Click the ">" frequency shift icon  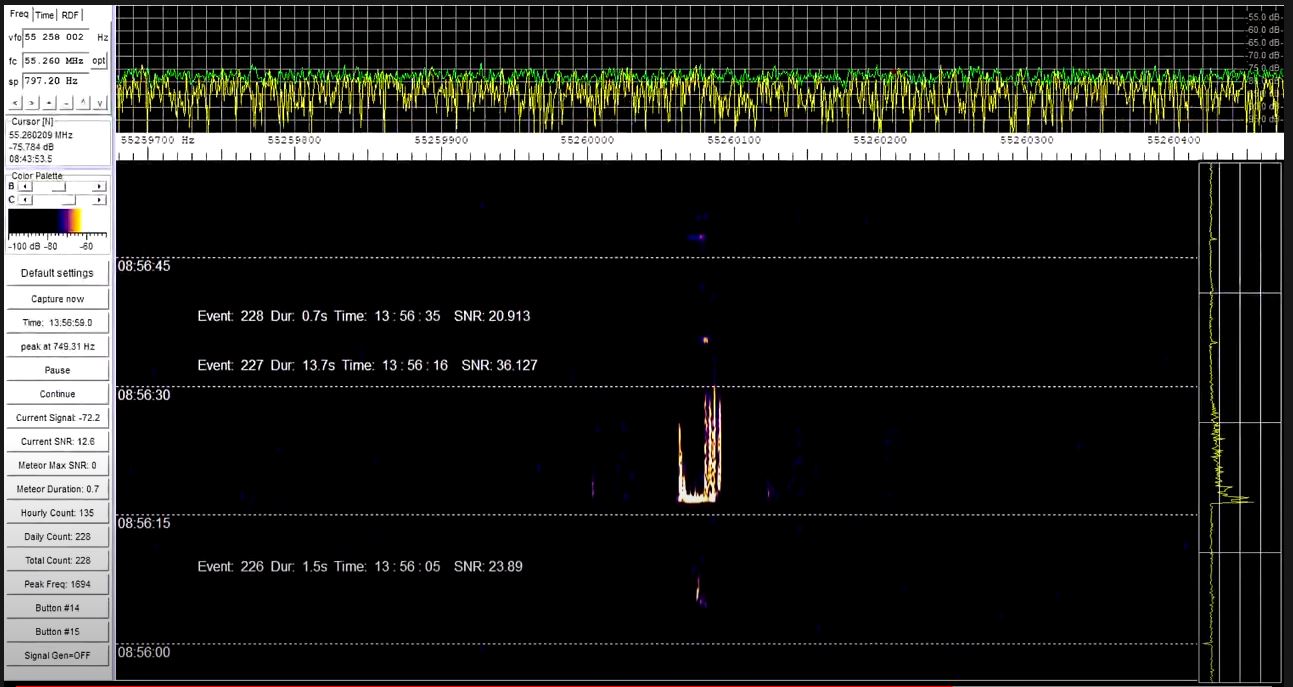click(x=31, y=104)
